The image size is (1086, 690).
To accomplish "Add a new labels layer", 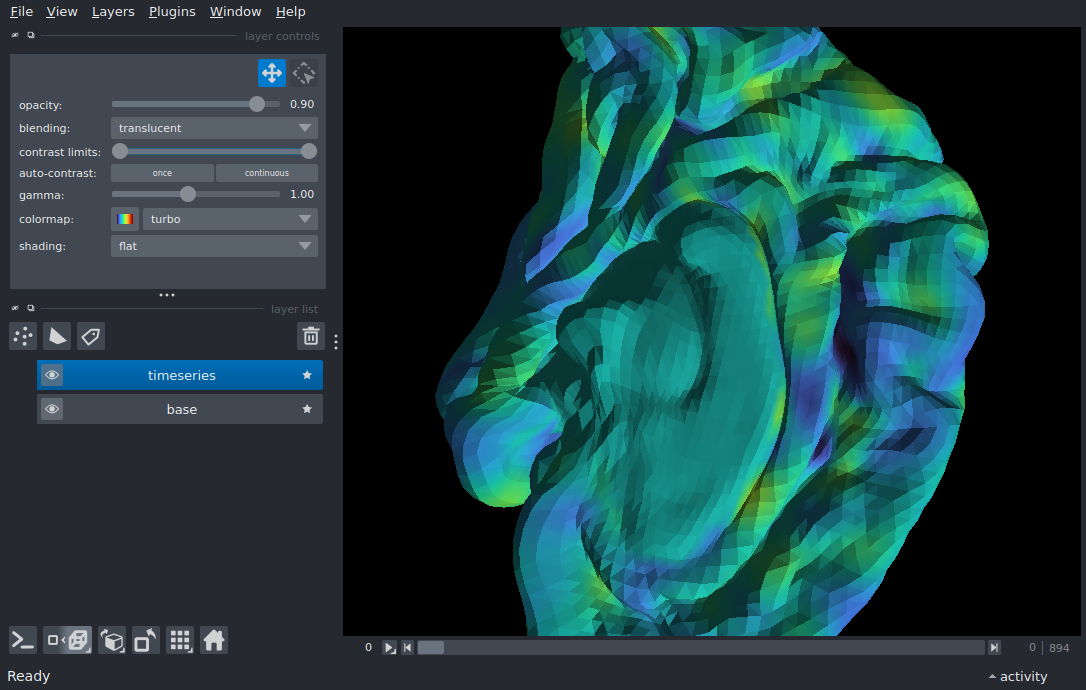I will pos(91,336).
